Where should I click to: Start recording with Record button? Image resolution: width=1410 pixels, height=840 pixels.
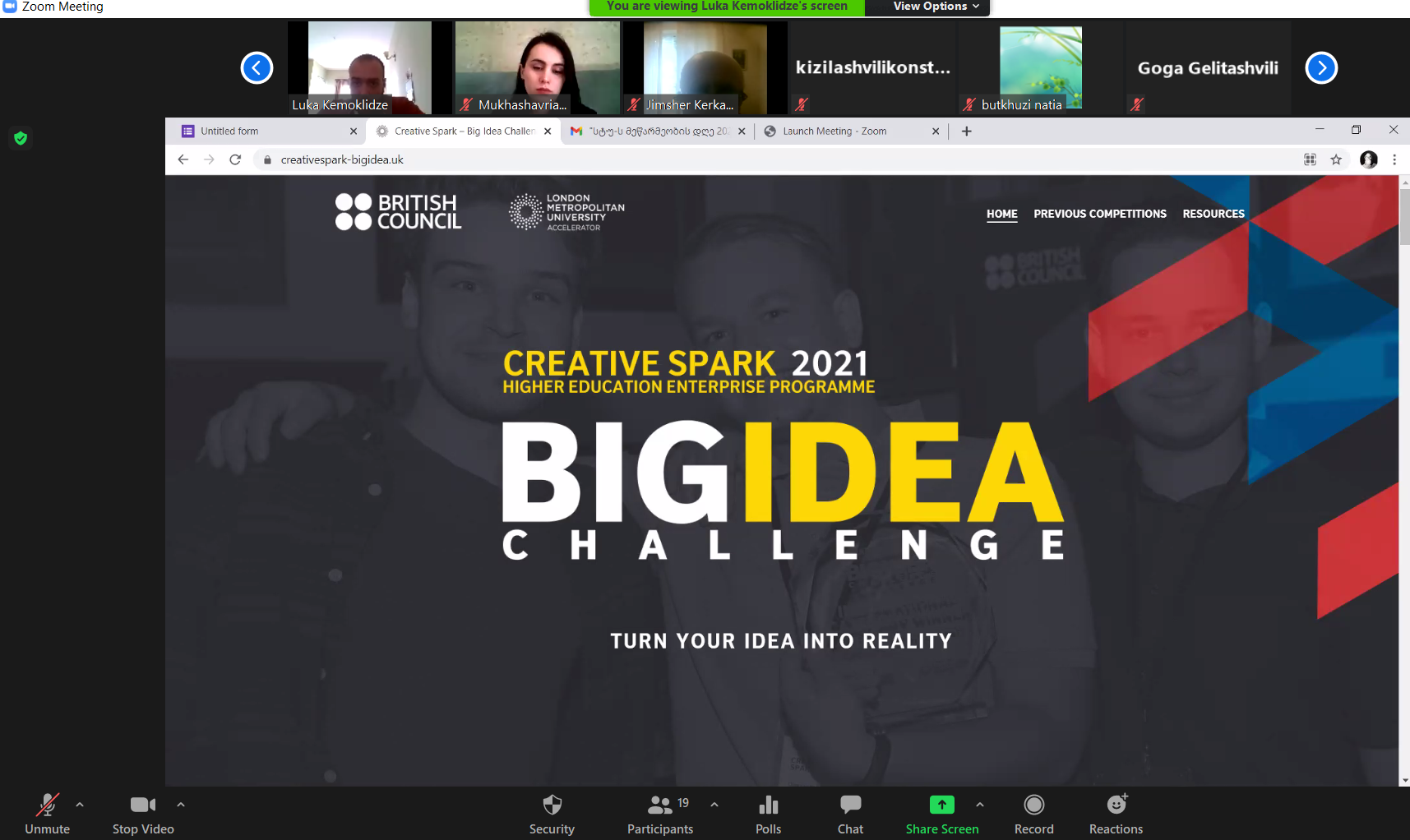point(1034,814)
